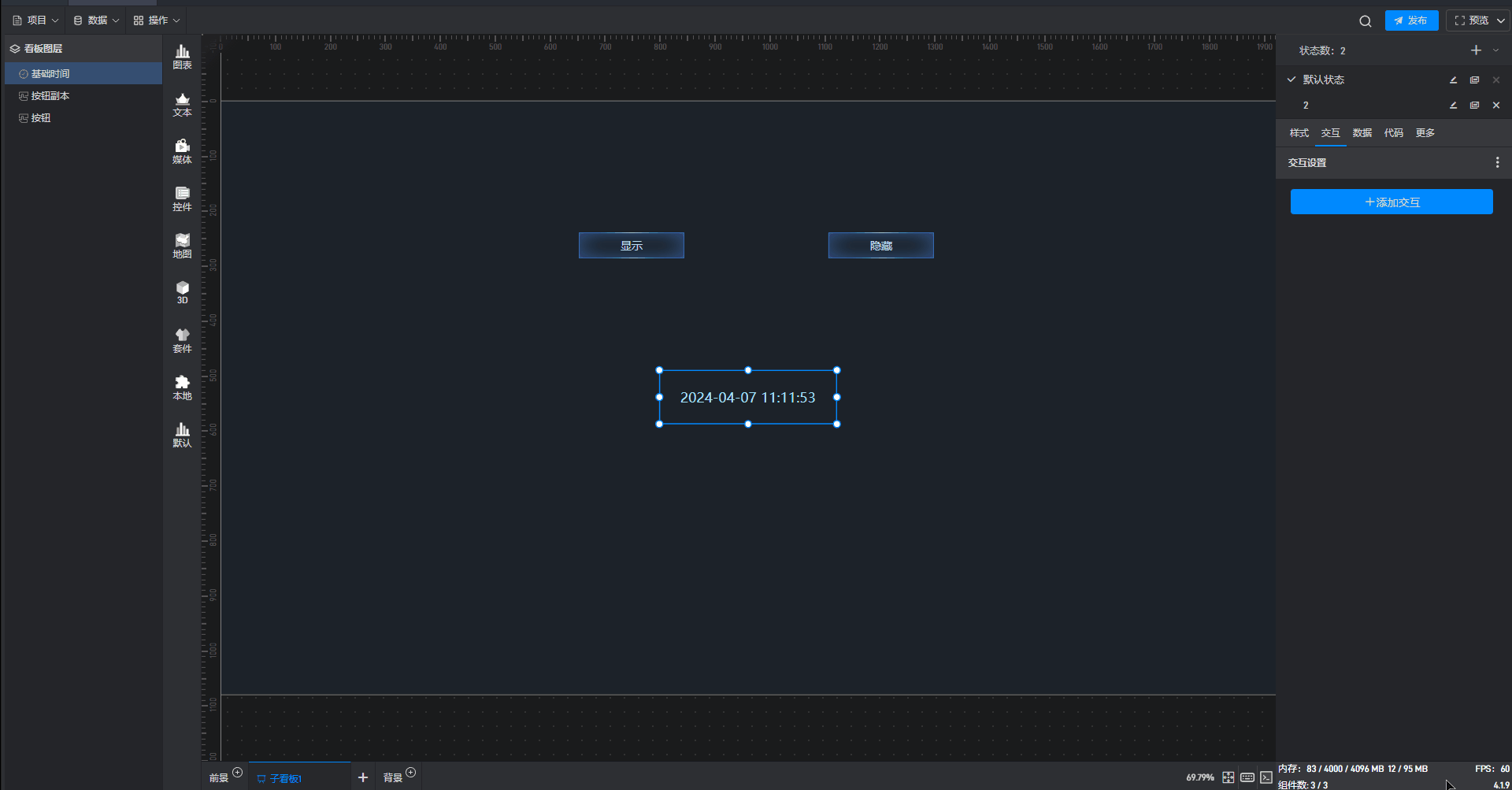Toggle the 前景 foreground add circle
The image size is (1512, 790).
tap(238, 773)
